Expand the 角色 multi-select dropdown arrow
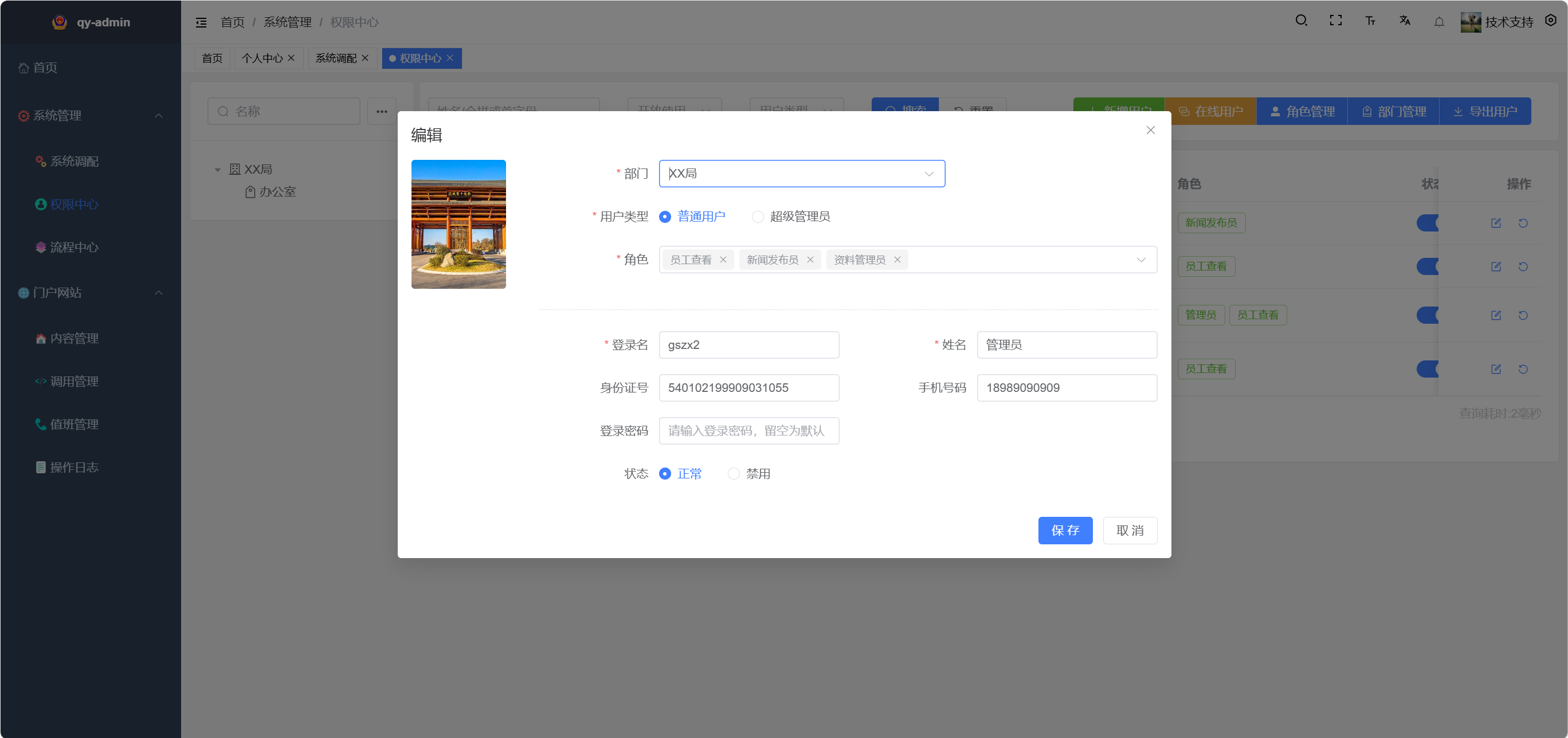Screen dimensions: 1568x738 (x=1140, y=260)
